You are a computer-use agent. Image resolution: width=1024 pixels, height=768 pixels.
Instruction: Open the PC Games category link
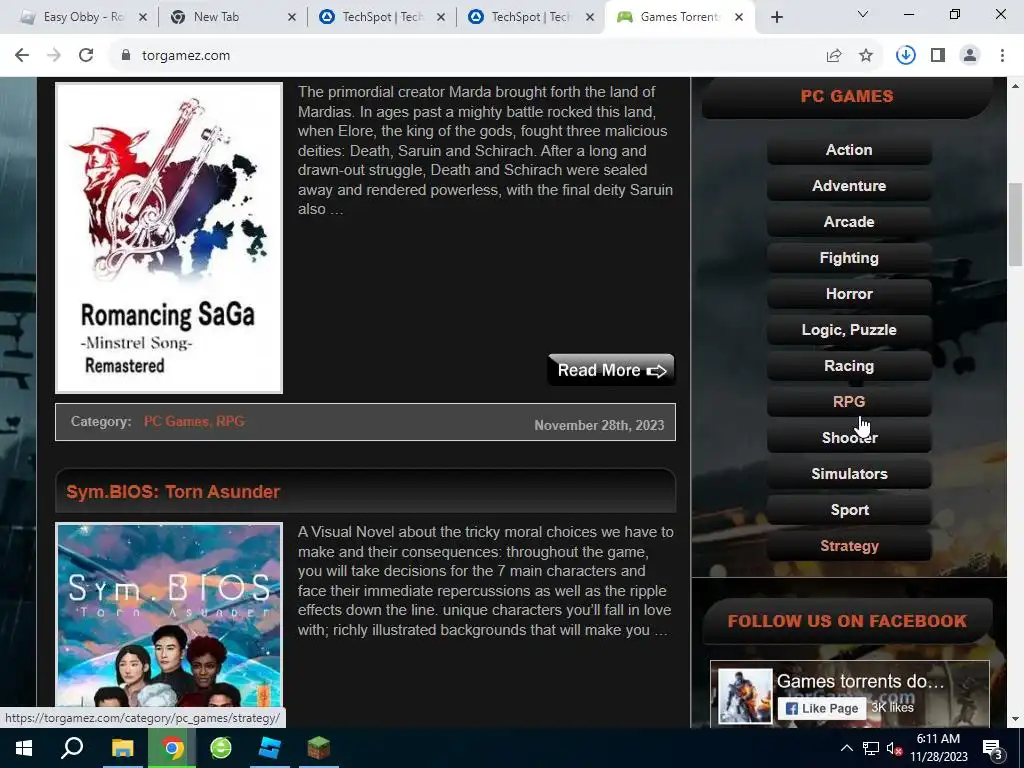176,421
